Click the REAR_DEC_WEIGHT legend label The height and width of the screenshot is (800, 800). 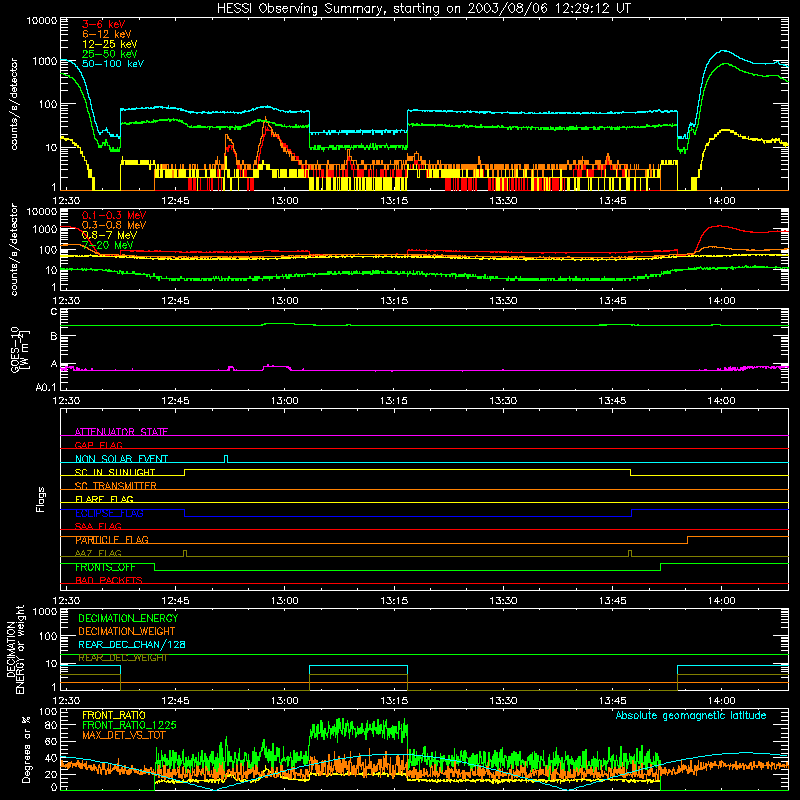click(122, 658)
